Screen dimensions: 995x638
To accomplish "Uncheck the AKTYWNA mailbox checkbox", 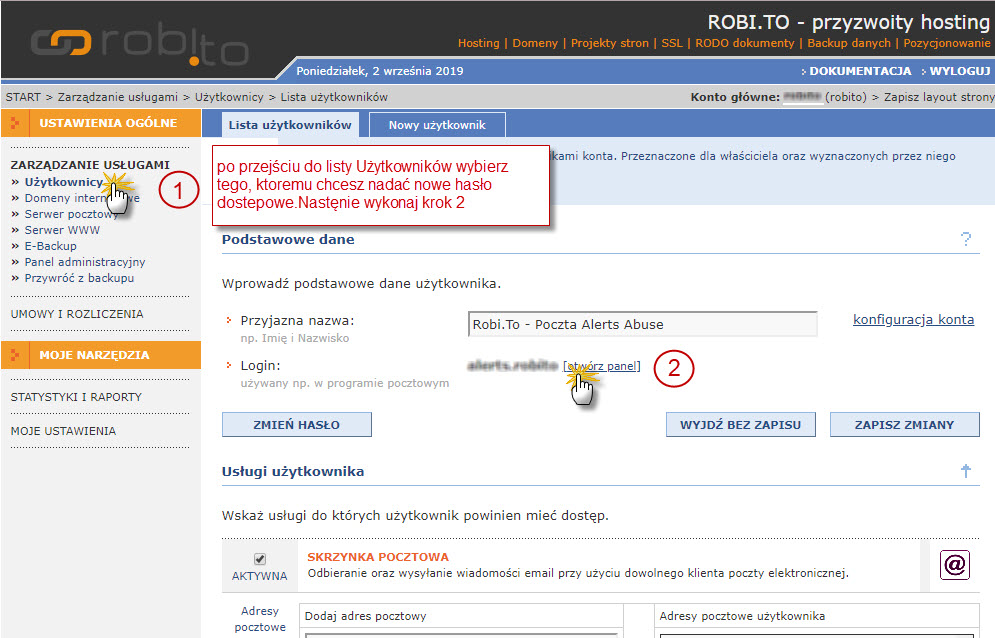I will [260, 559].
